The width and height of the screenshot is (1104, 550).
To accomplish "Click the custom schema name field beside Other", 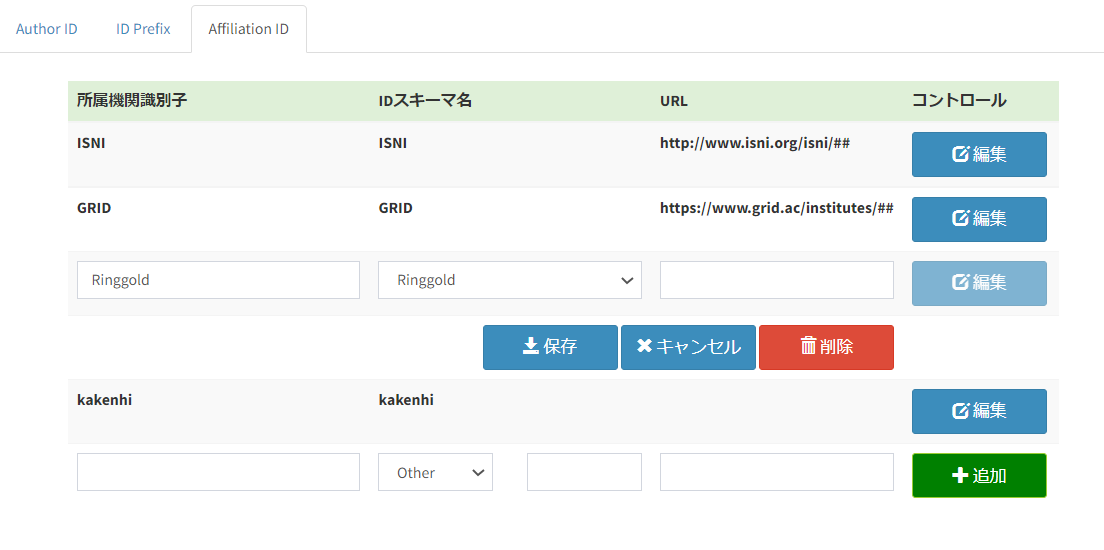I will [x=584, y=472].
